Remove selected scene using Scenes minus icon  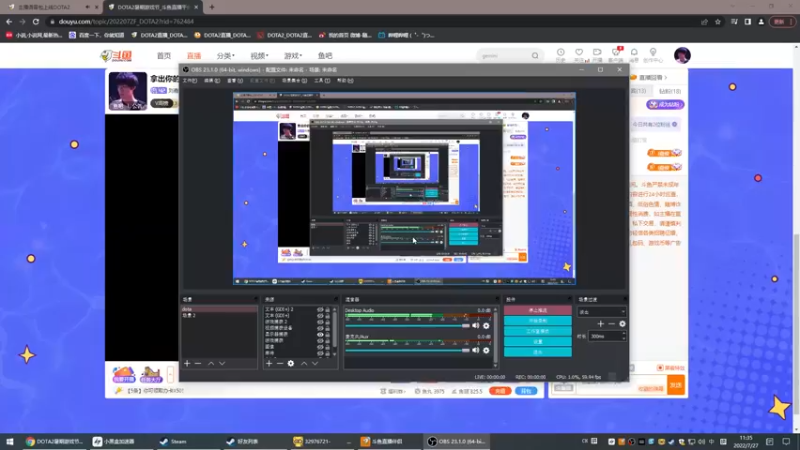tap(198, 363)
